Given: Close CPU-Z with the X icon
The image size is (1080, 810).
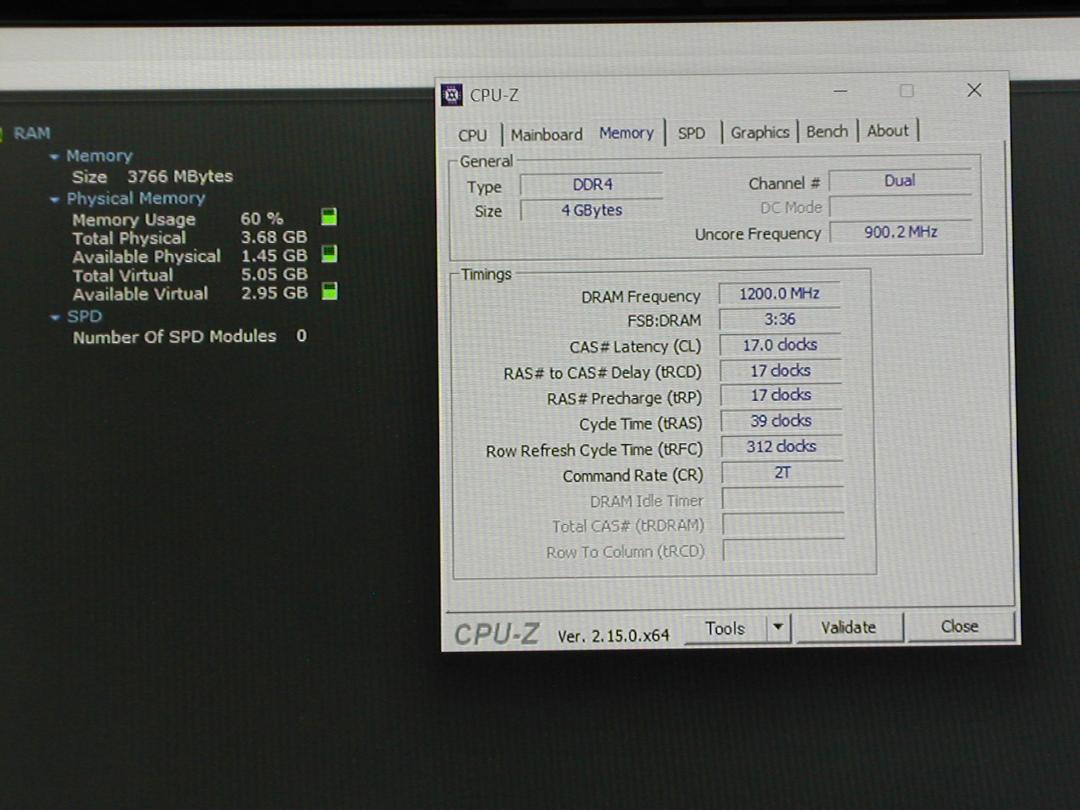Looking at the screenshot, I should 974,90.
